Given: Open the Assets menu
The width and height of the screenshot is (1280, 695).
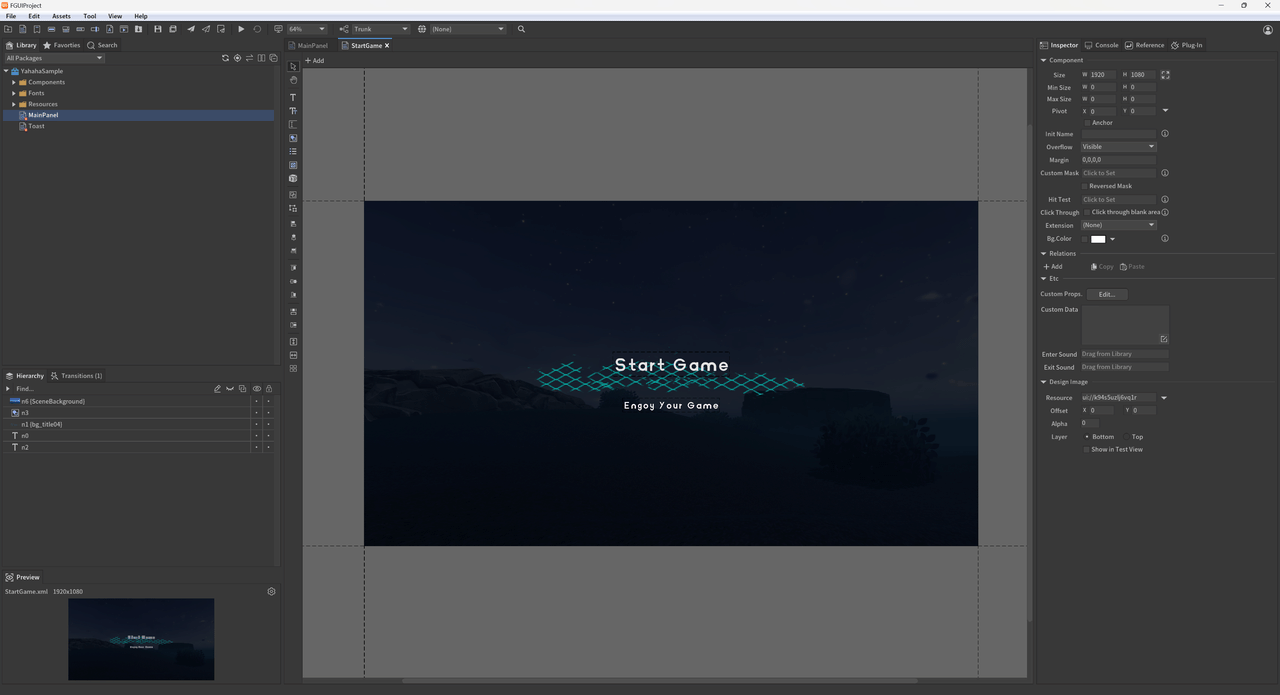Looking at the screenshot, I should click(61, 16).
